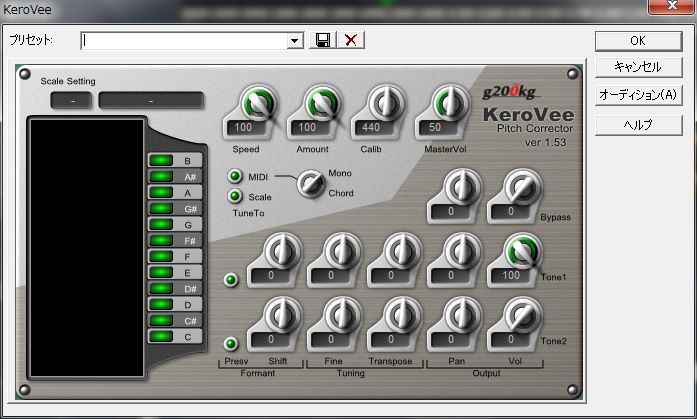Click the Tone1 Pan knob
Viewport: 697px width, 419px height.
463,252
